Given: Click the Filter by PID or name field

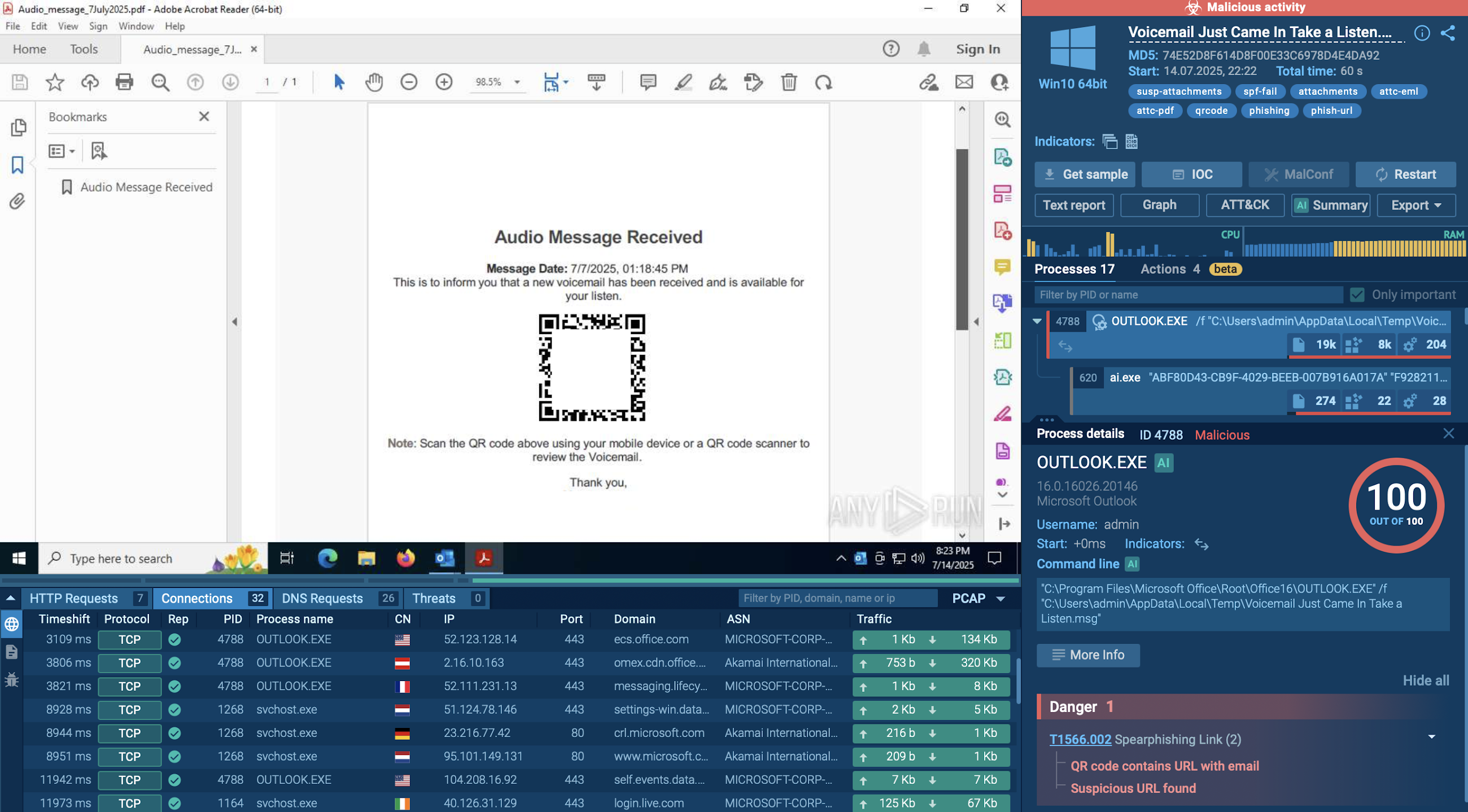Looking at the screenshot, I should pos(1188,295).
